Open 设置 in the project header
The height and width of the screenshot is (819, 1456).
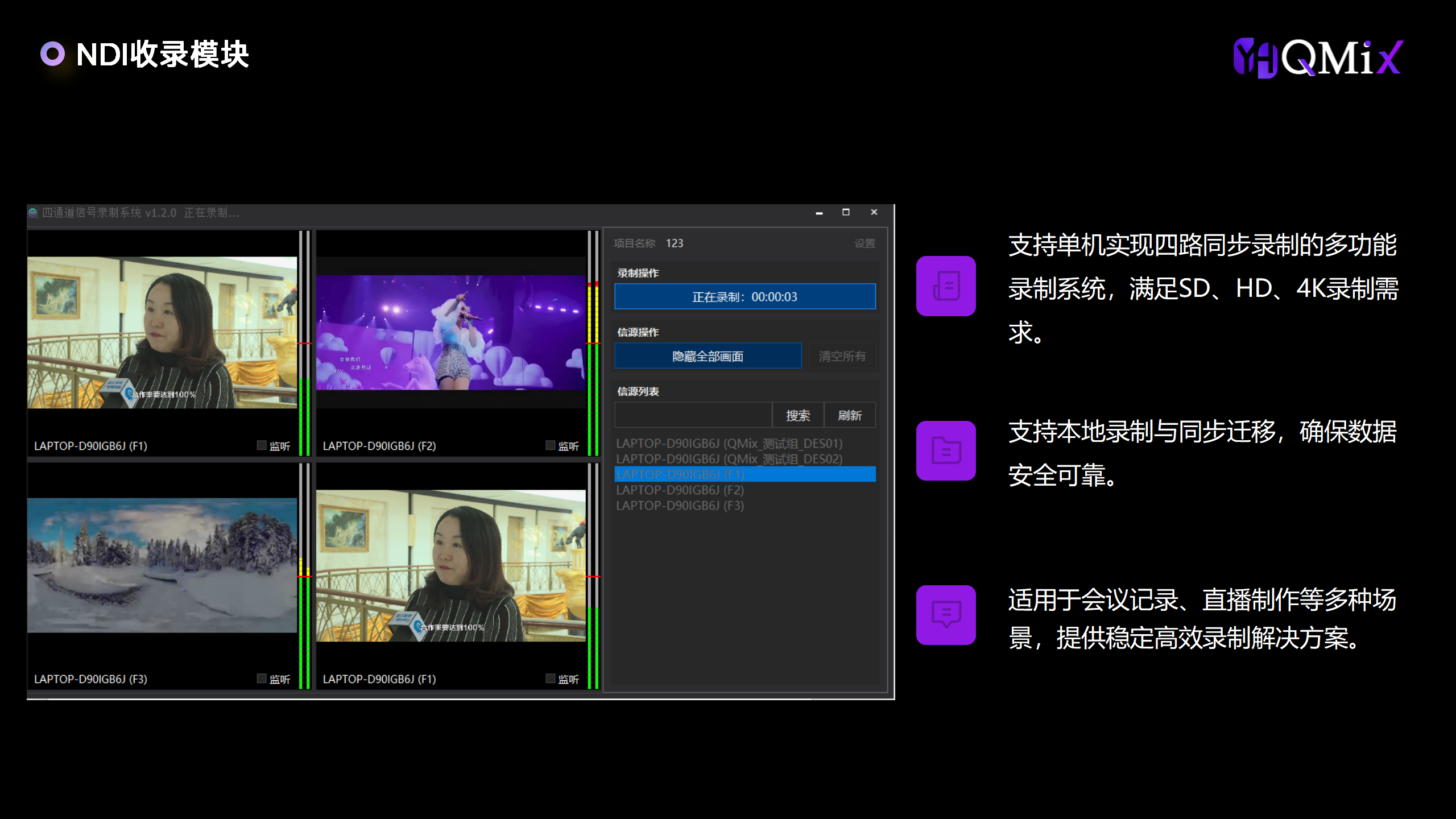[864, 243]
